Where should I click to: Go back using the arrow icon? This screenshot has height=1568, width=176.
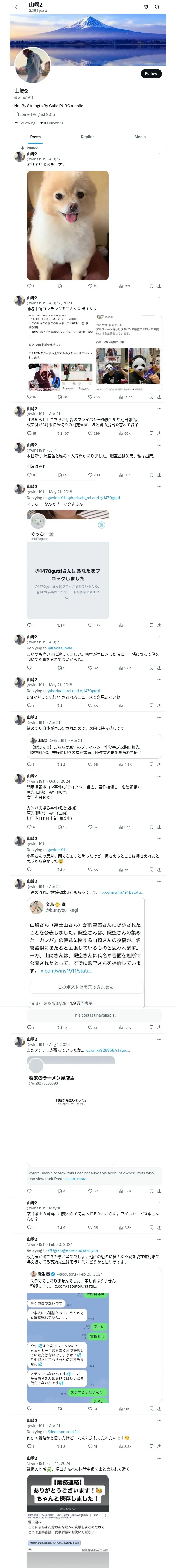point(17,7)
